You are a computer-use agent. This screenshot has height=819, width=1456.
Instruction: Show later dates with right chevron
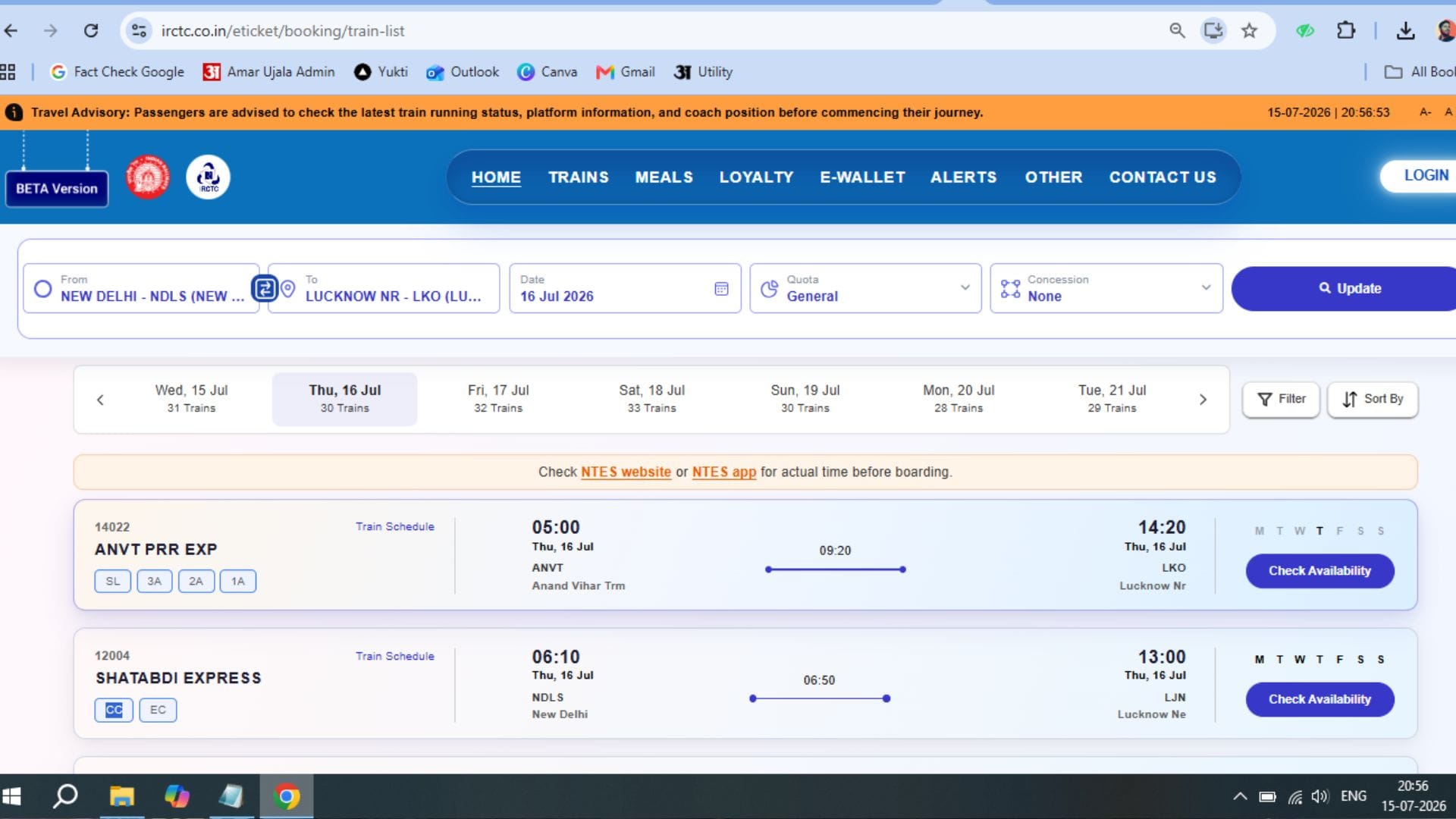point(1203,400)
